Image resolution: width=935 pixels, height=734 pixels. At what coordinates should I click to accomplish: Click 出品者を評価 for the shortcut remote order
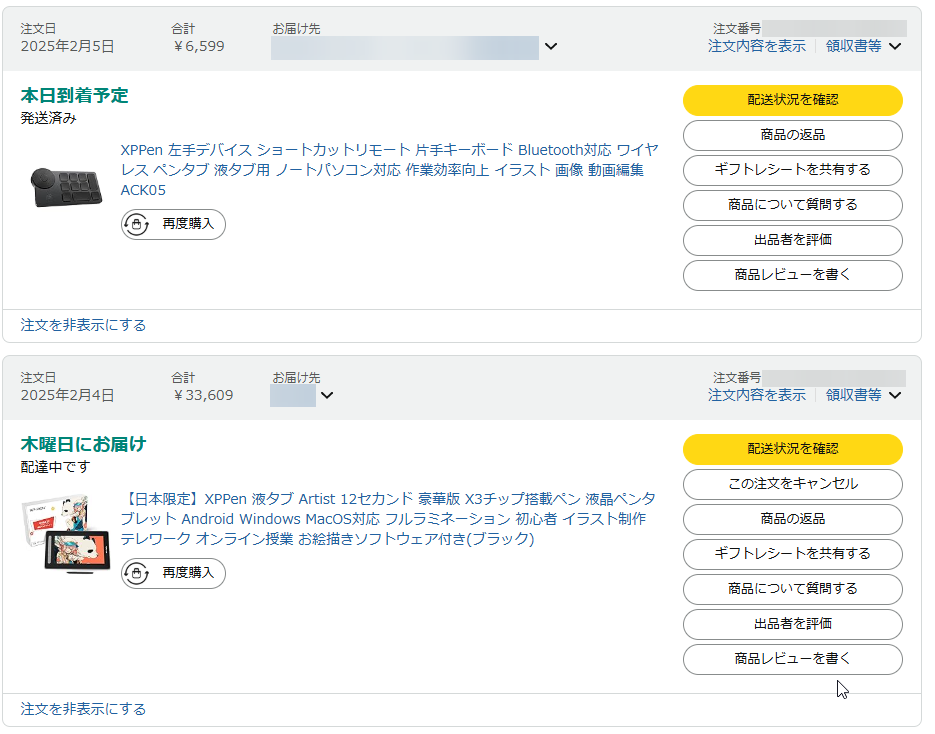pos(792,240)
